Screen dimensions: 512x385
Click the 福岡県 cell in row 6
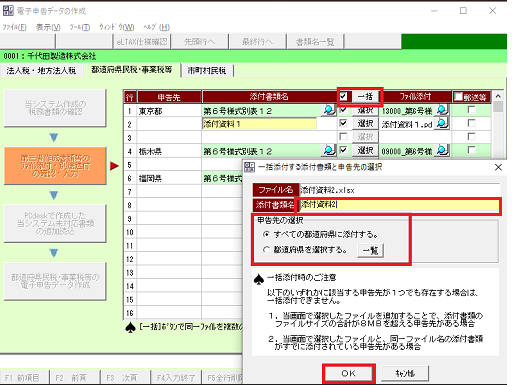point(169,178)
